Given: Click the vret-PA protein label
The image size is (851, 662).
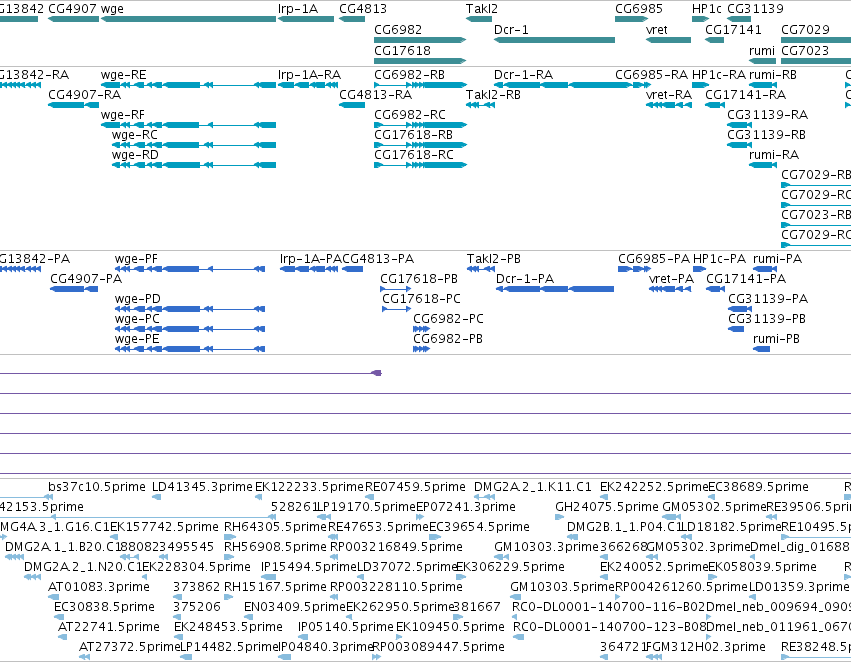Looking at the screenshot, I should pos(671,279).
